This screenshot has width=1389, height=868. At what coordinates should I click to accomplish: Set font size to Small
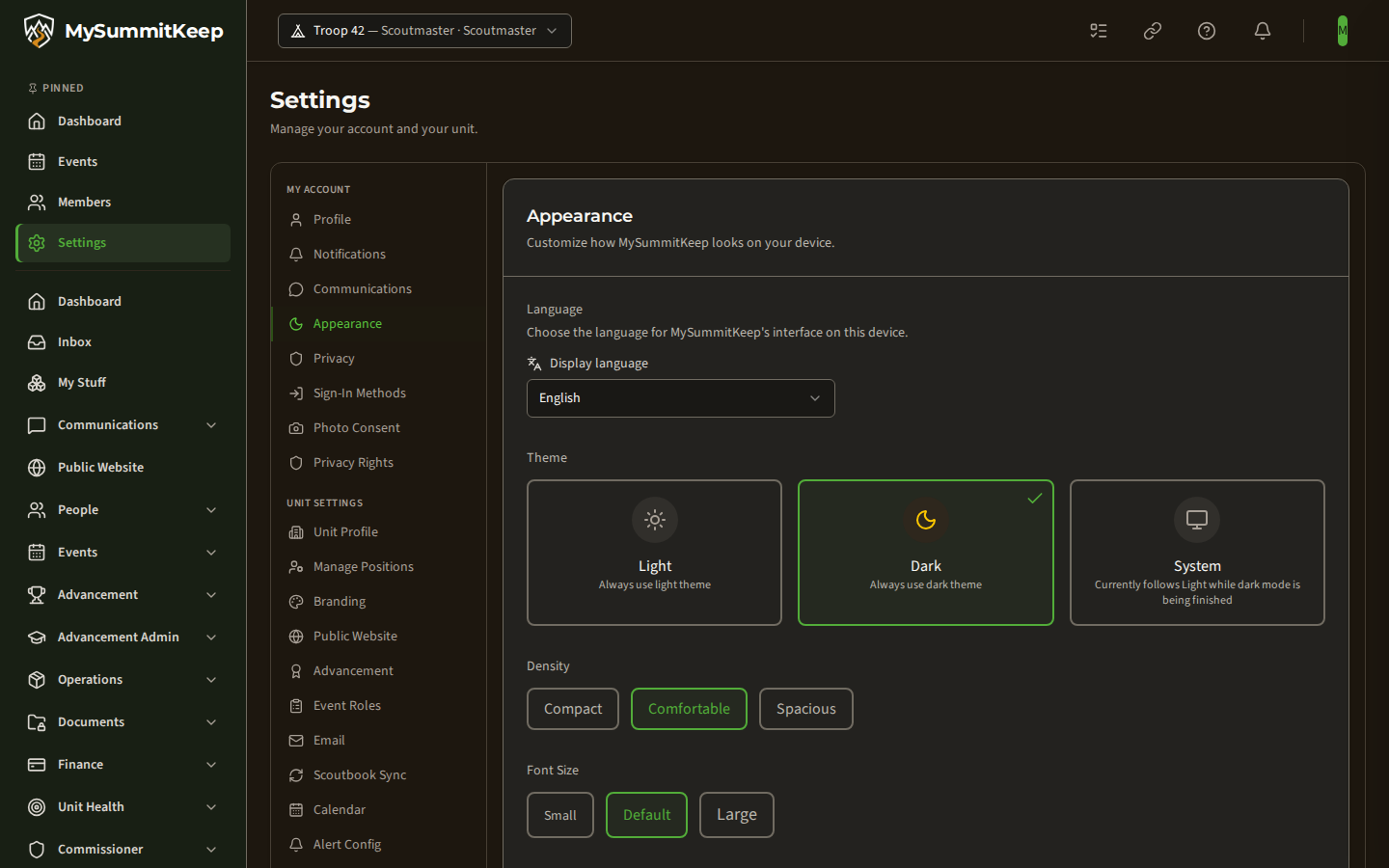click(560, 815)
